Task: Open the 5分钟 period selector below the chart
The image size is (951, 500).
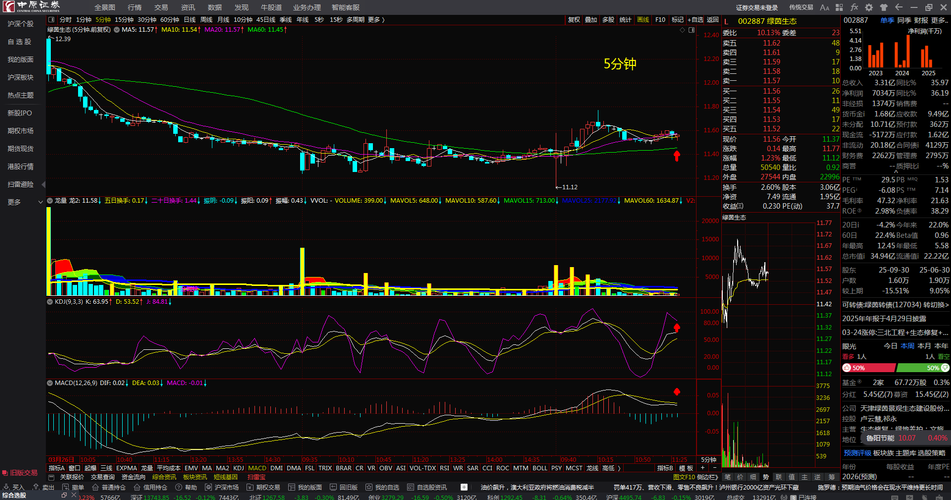Action: pyautogui.click(x=708, y=460)
